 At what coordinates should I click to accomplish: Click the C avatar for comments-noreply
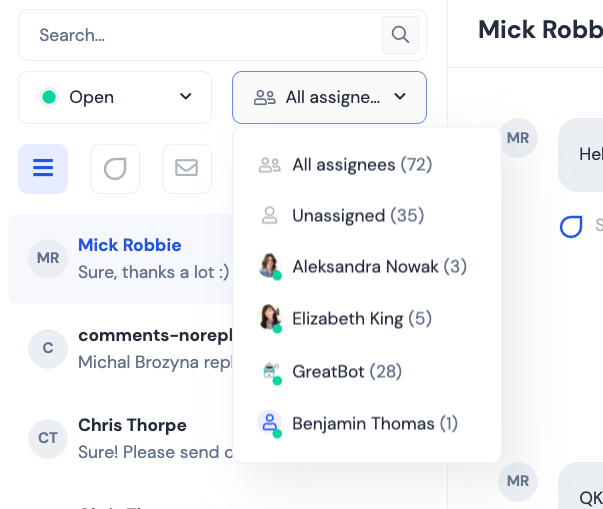click(48, 349)
